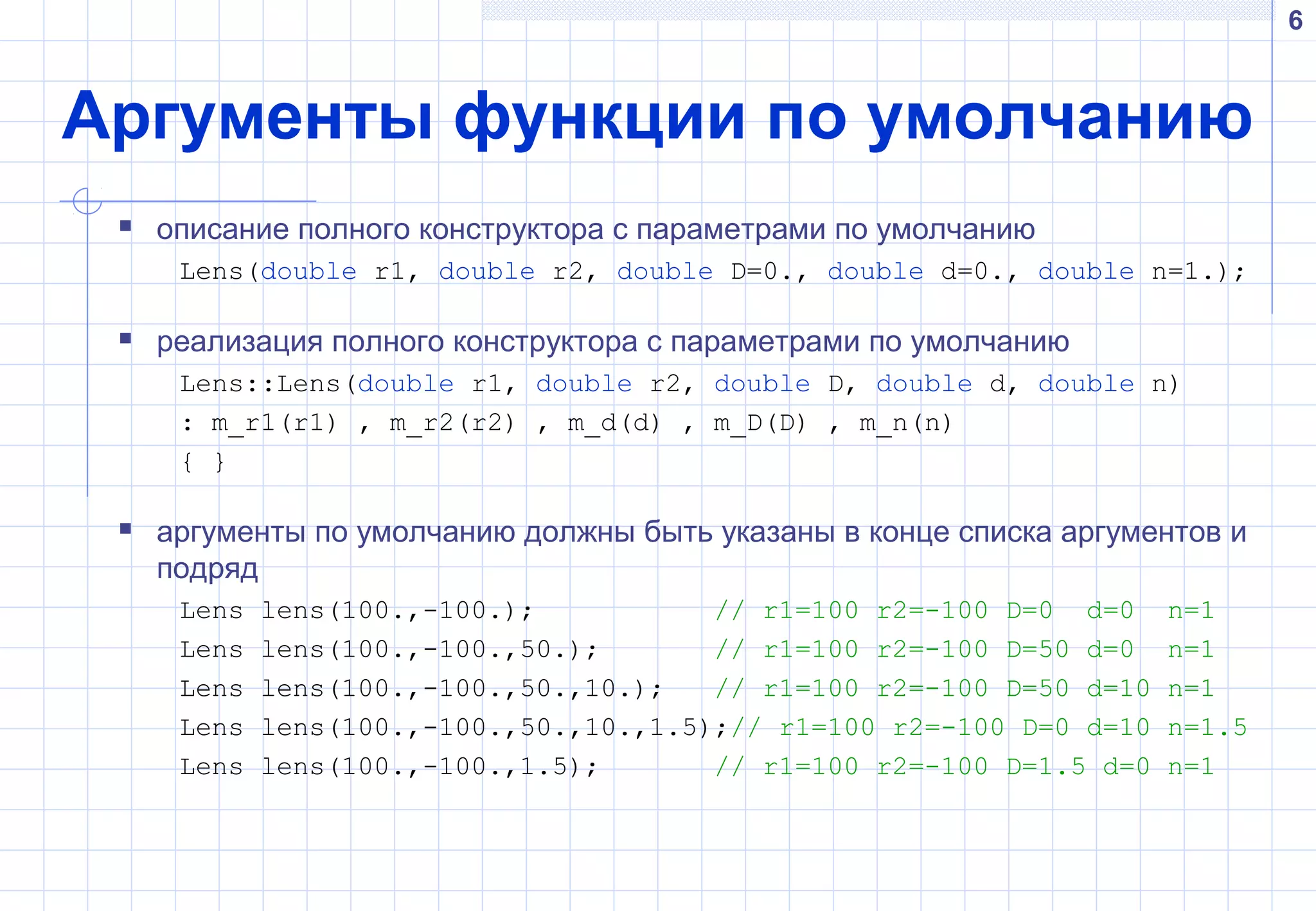The width and height of the screenshot is (1316, 911).
Task: Click the empty braces '{ }' line
Action: pos(203,462)
